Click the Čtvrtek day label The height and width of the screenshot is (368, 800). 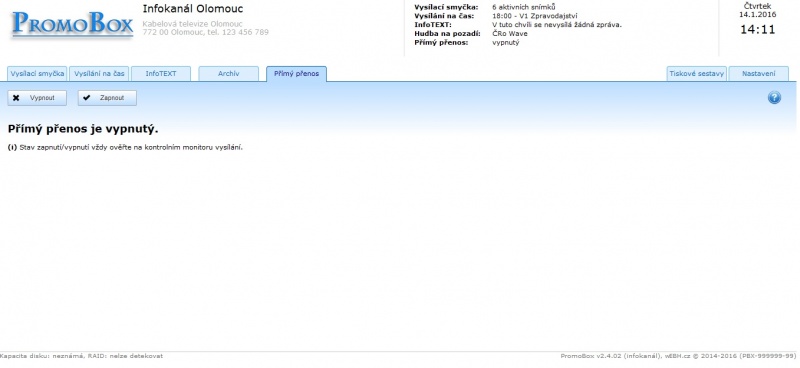click(x=758, y=7)
